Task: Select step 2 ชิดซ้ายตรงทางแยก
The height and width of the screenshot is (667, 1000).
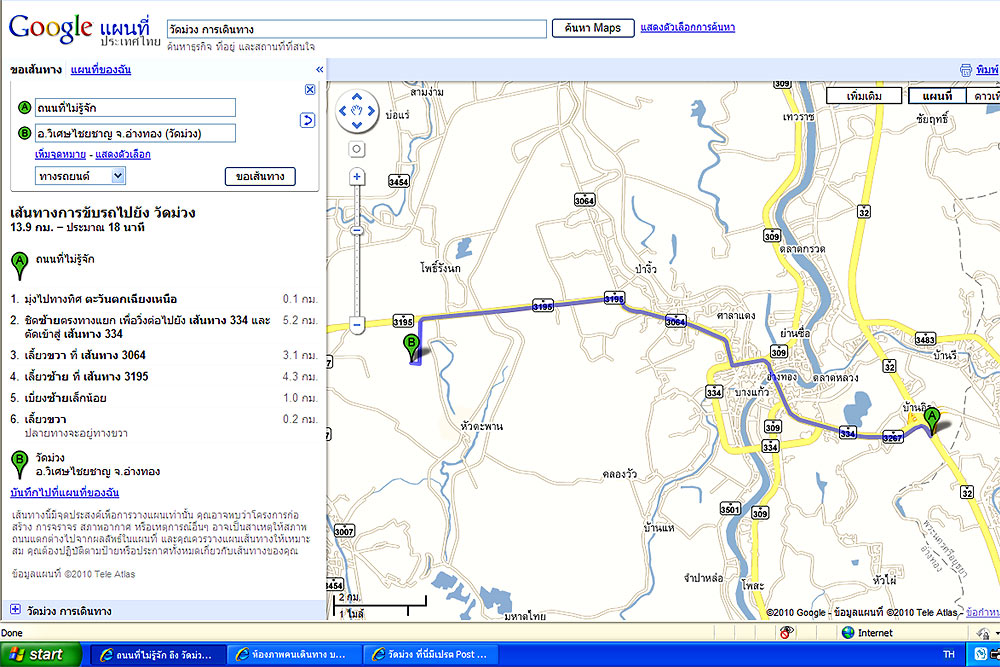Action: coord(164,326)
